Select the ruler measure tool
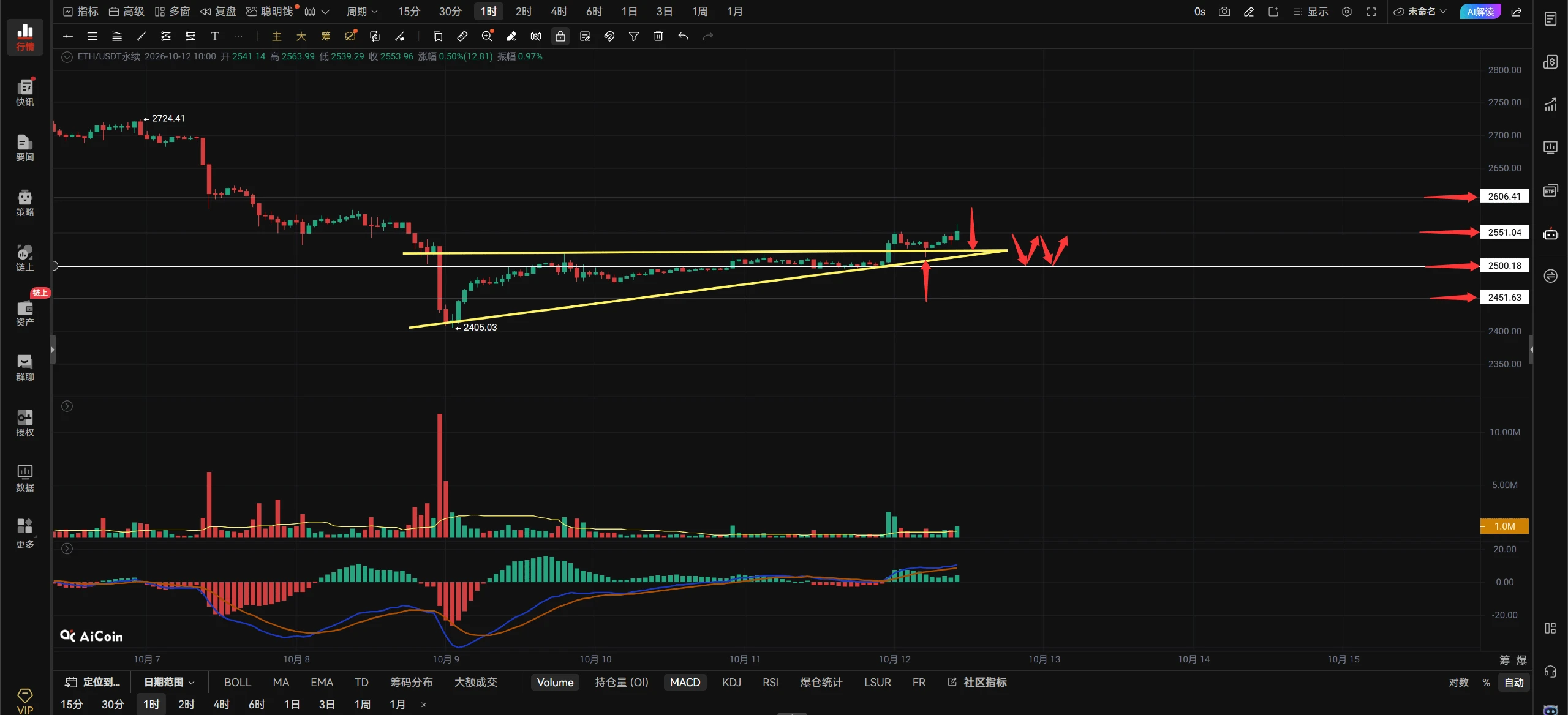 point(462,37)
